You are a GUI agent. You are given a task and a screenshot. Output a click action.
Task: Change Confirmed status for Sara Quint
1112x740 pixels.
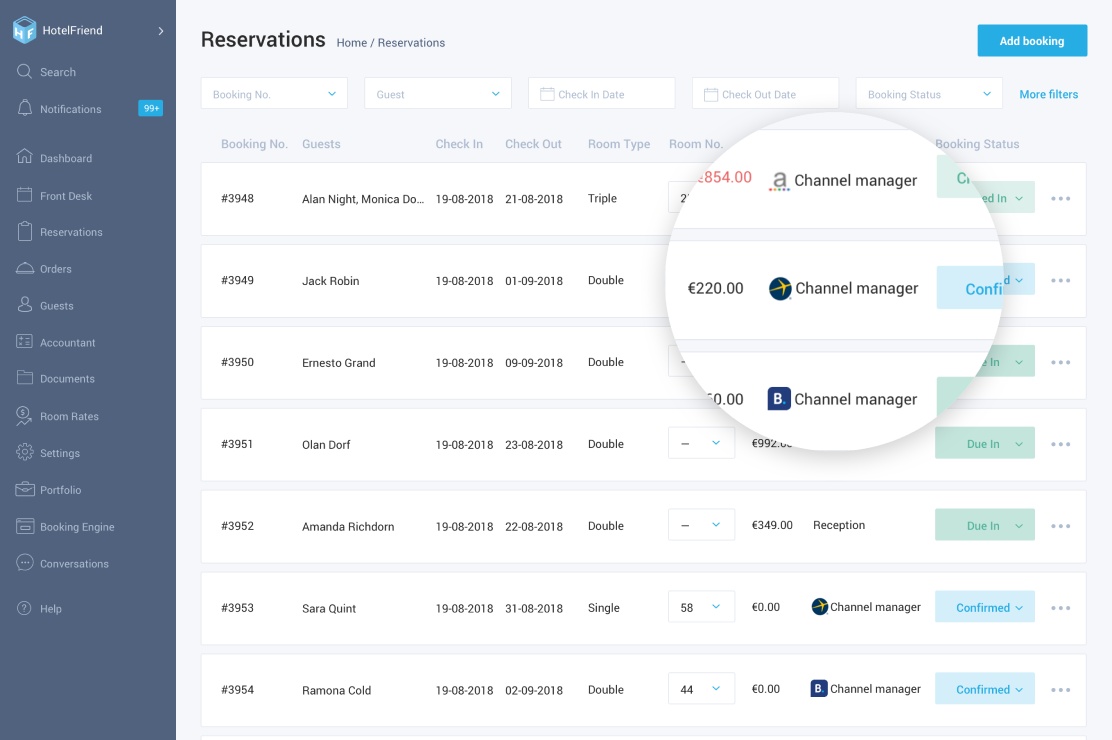[984, 607]
